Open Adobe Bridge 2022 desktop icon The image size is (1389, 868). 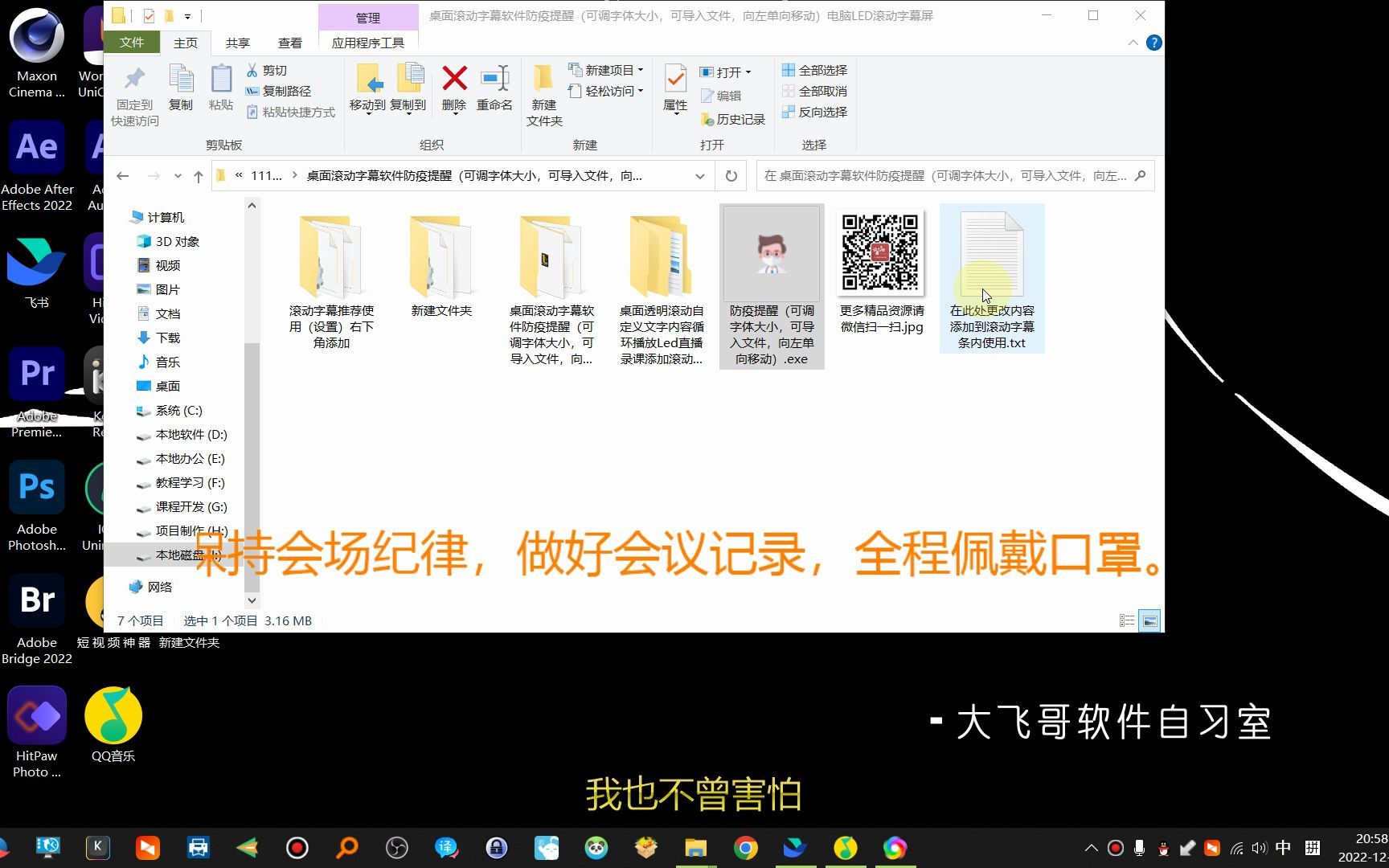(37, 620)
